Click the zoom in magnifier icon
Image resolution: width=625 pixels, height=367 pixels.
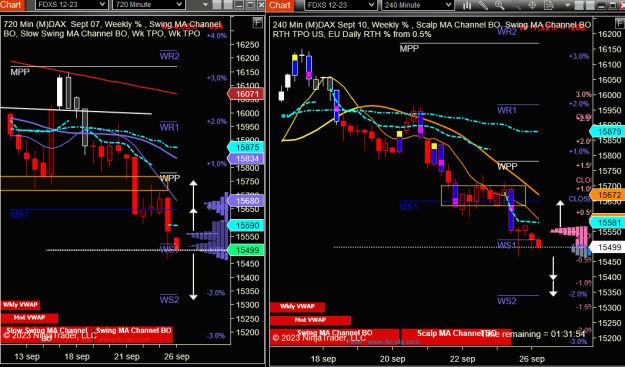pos(499,5)
